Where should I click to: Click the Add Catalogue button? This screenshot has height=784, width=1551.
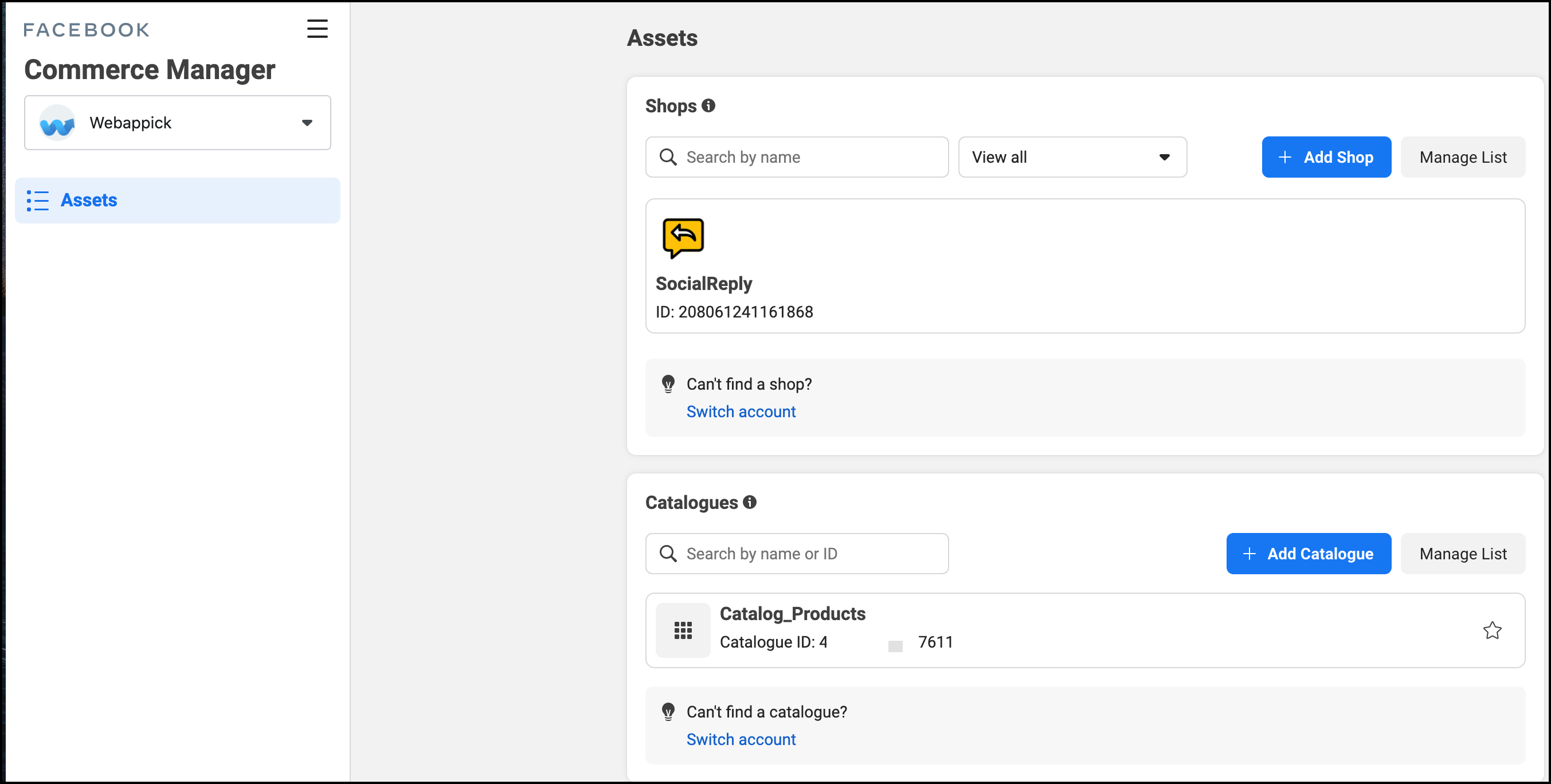(1309, 554)
